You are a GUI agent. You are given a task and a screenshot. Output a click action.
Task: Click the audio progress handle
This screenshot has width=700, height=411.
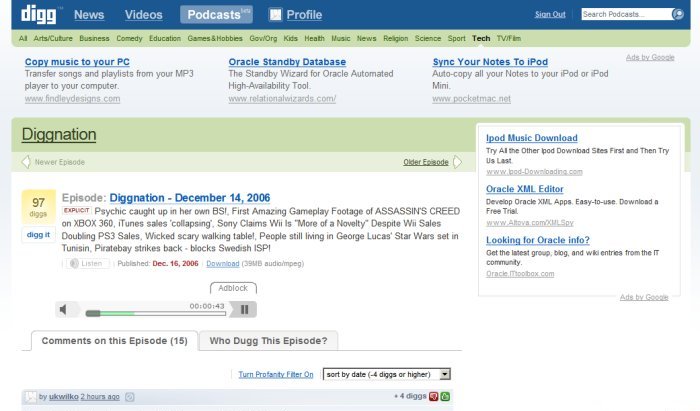93,314
